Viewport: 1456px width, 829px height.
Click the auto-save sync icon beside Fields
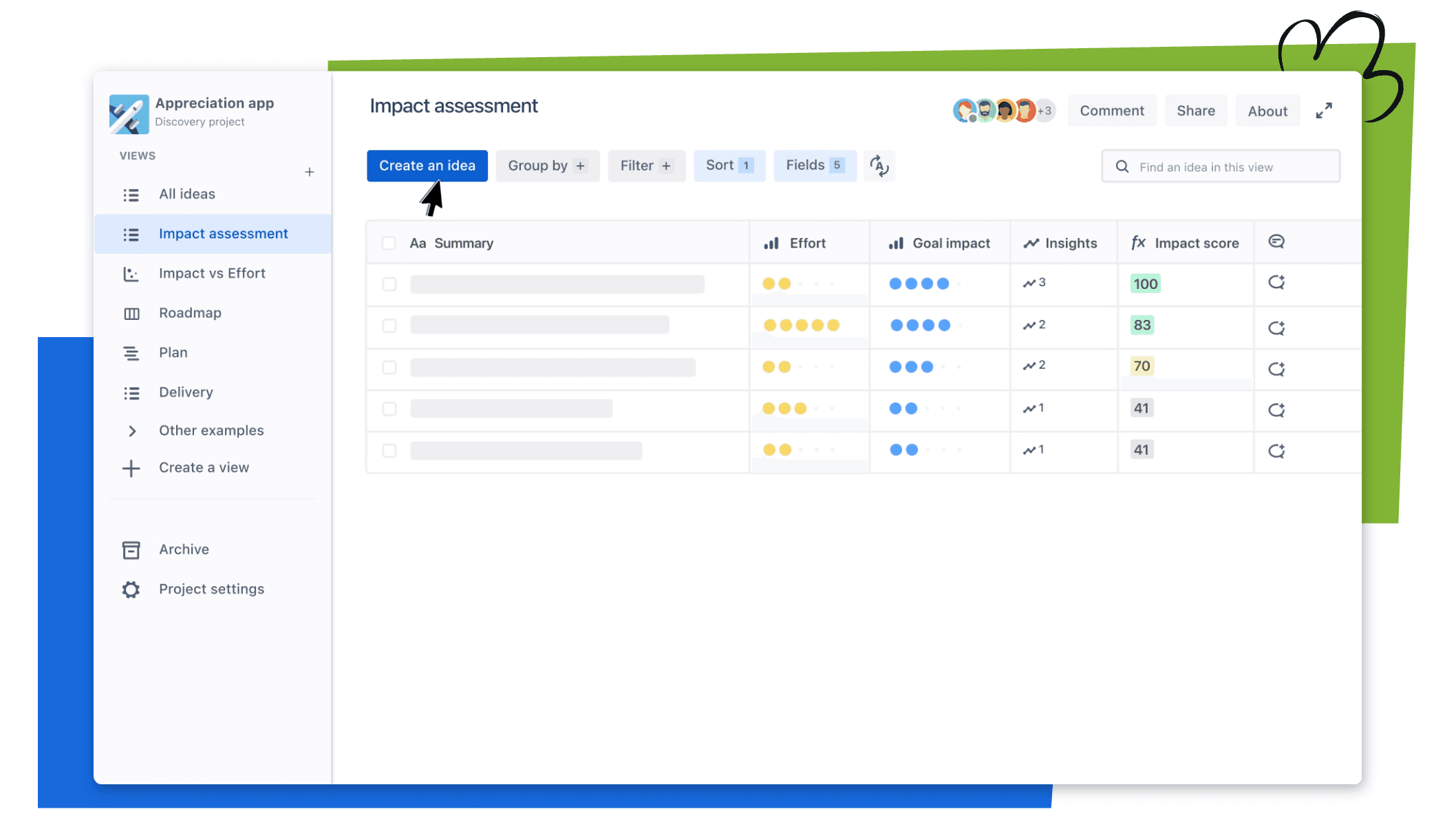pyautogui.click(x=879, y=166)
